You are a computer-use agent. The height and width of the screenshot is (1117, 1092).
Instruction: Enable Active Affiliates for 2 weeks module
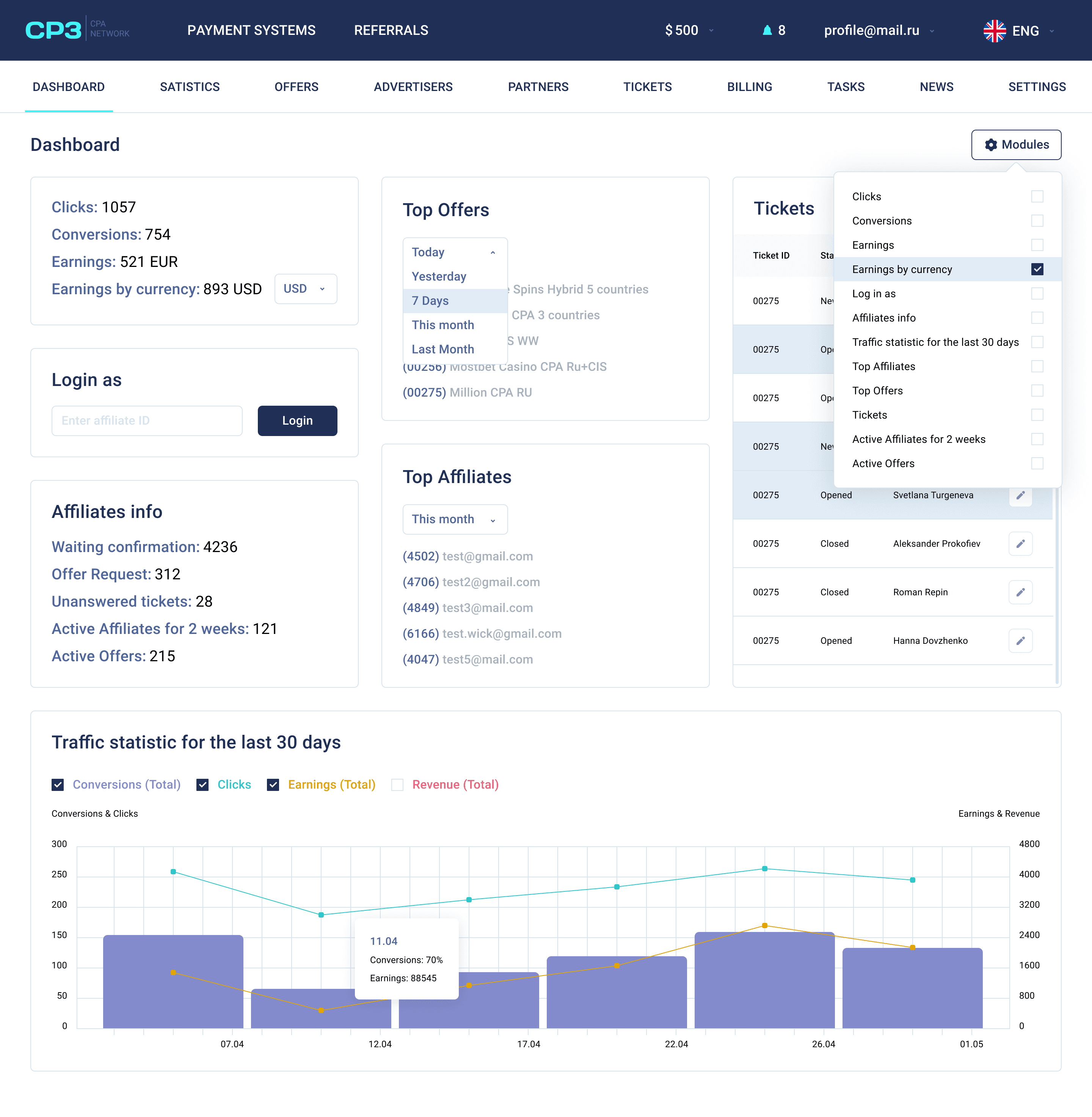pyautogui.click(x=1037, y=439)
